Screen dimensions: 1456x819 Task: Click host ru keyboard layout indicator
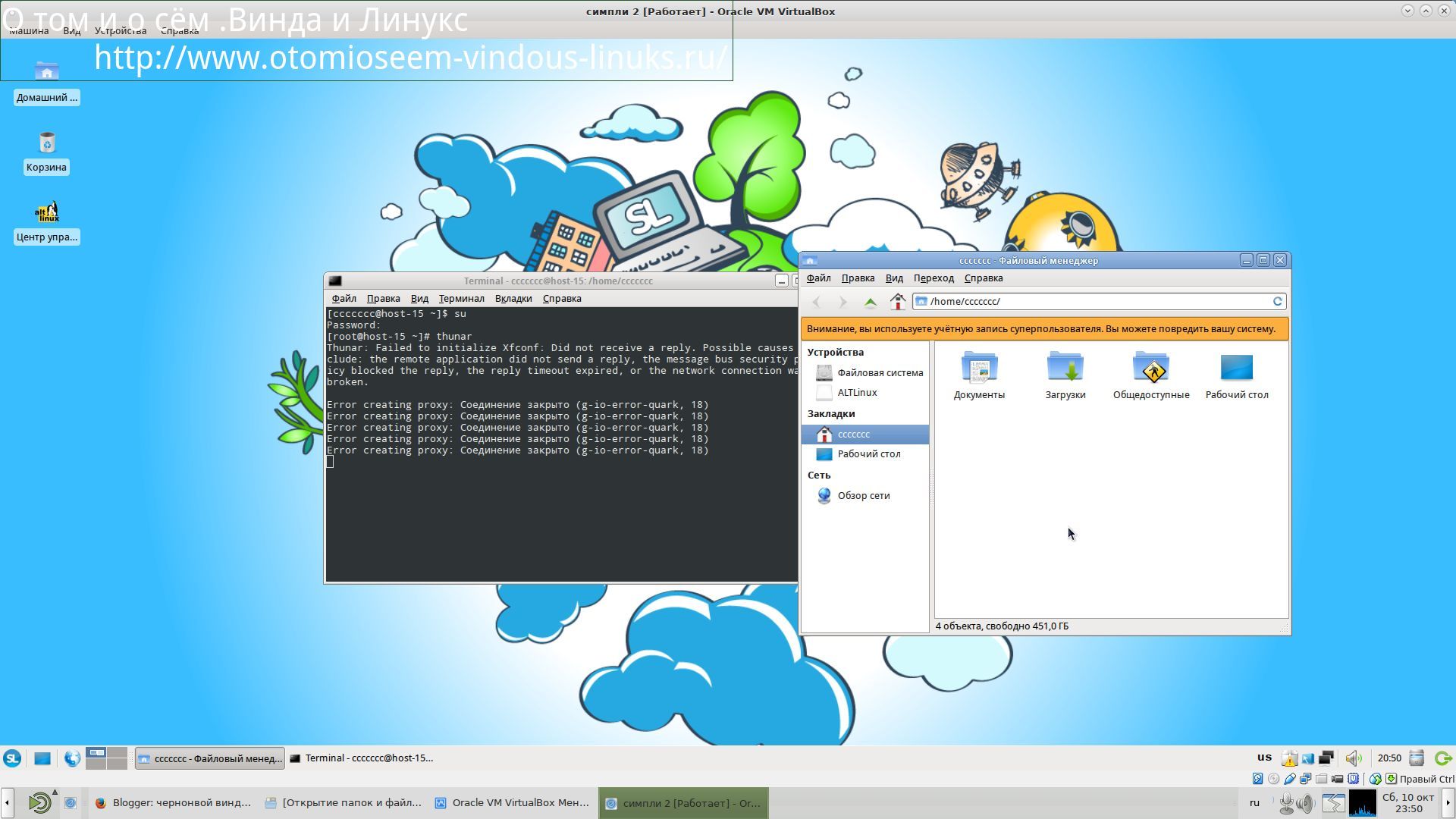1254,803
